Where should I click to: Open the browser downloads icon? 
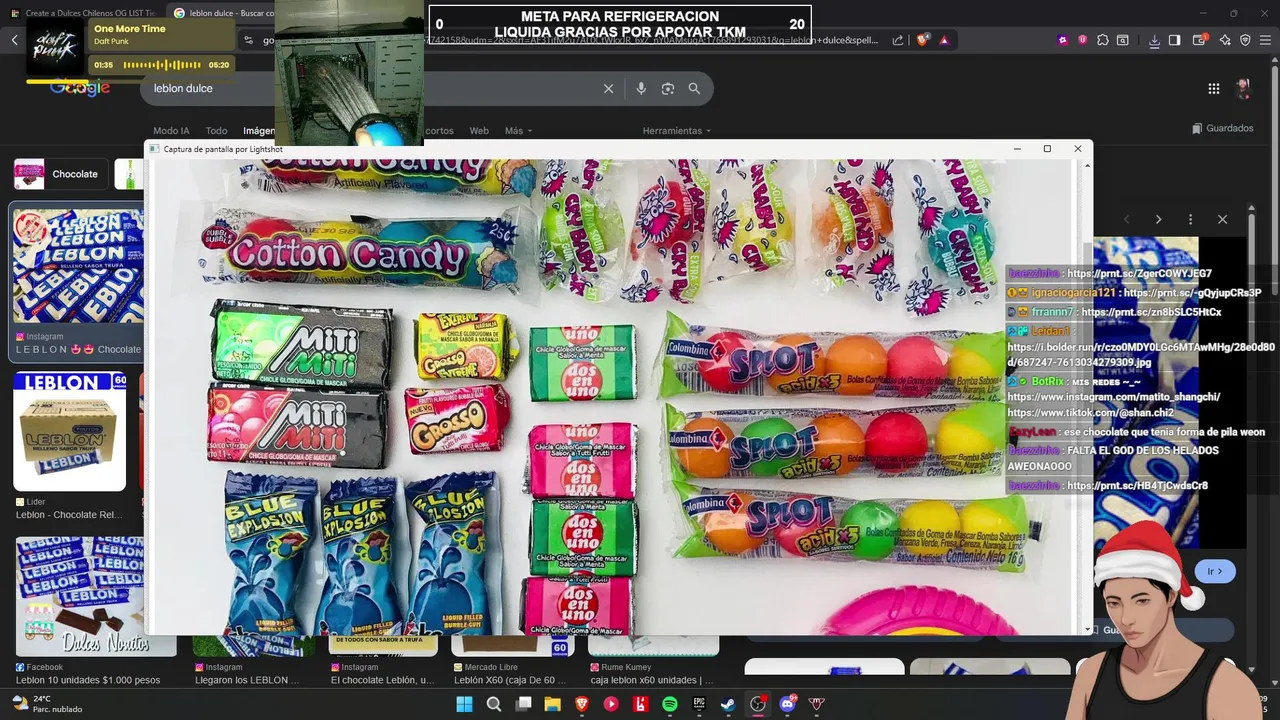point(1154,40)
